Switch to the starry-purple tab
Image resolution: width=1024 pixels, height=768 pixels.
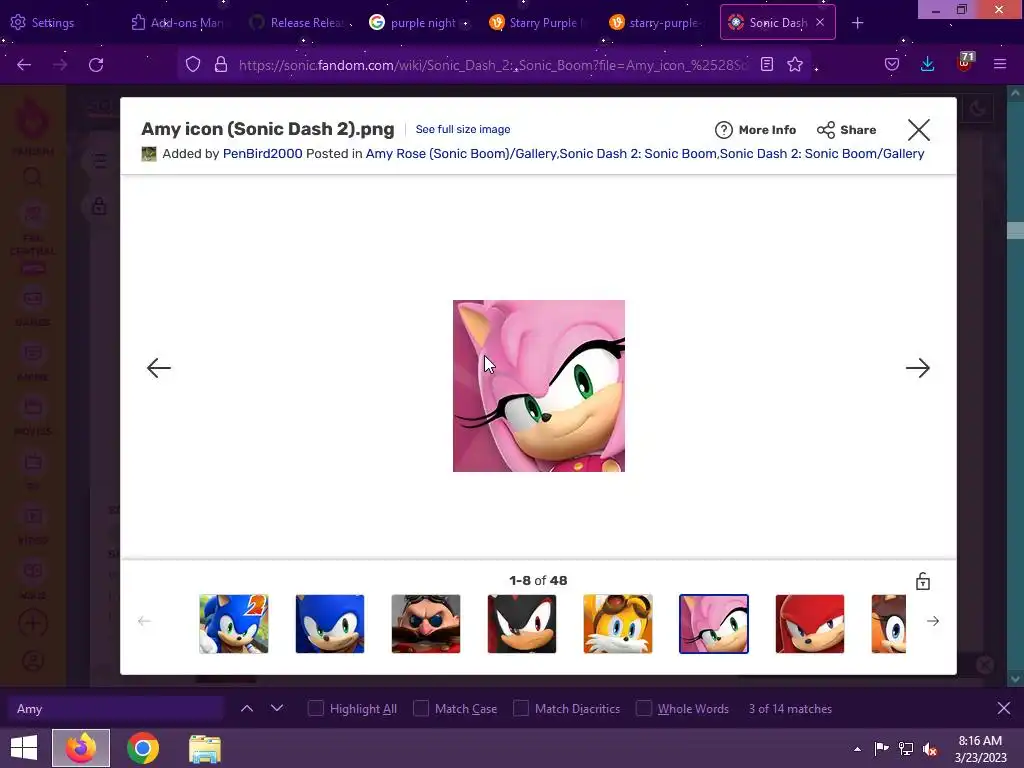pyautogui.click(x=657, y=22)
